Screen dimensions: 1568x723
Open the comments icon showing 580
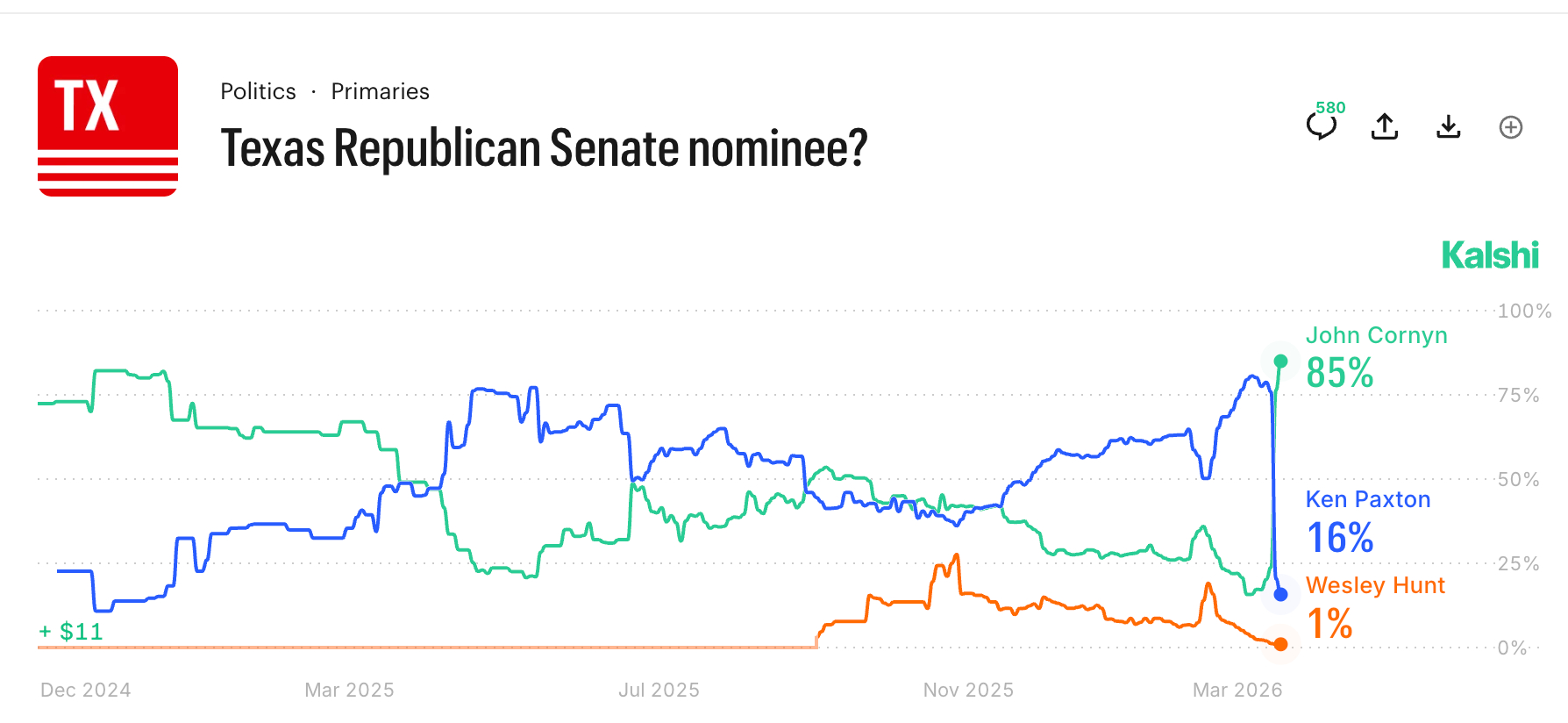[1322, 126]
